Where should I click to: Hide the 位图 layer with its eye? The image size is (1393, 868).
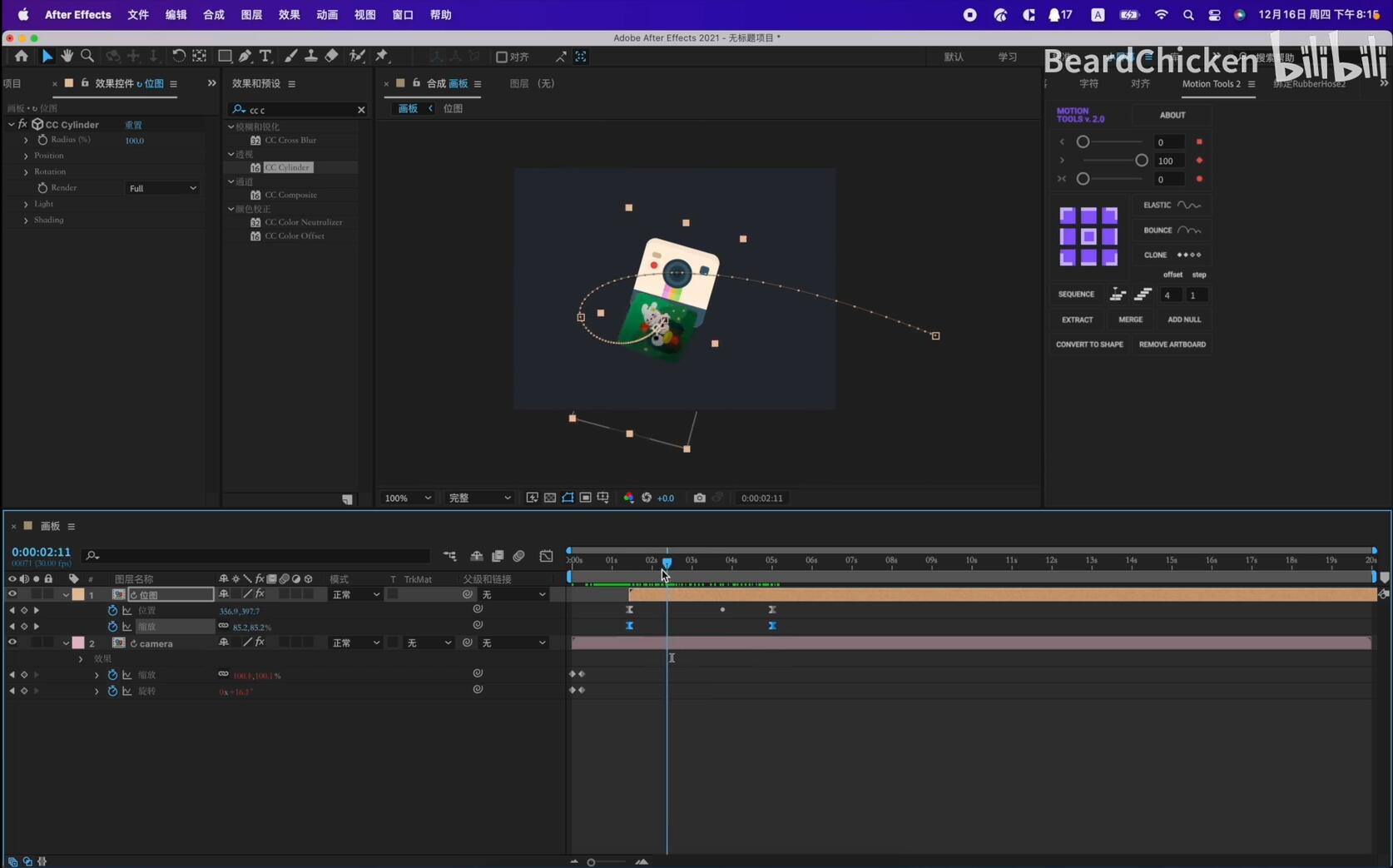coord(12,594)
